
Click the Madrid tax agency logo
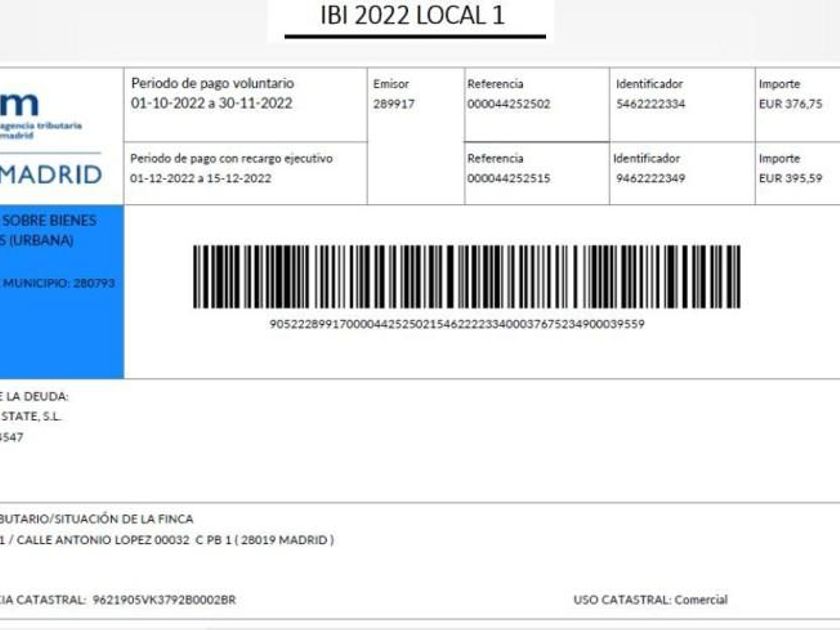(x=41, y=115)
